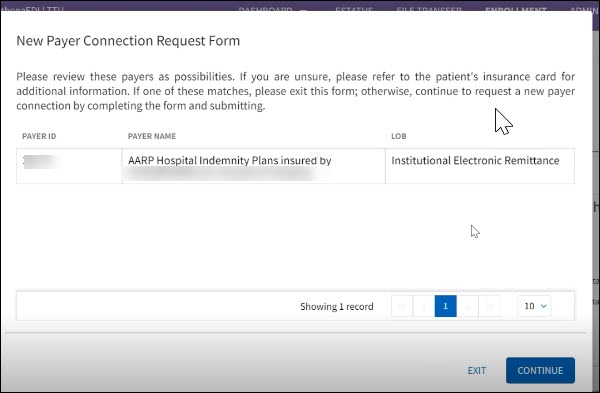Open the ENROLLMENT navigation tab
The height and width of the screenshot is (393, 600).
(515, 9)
